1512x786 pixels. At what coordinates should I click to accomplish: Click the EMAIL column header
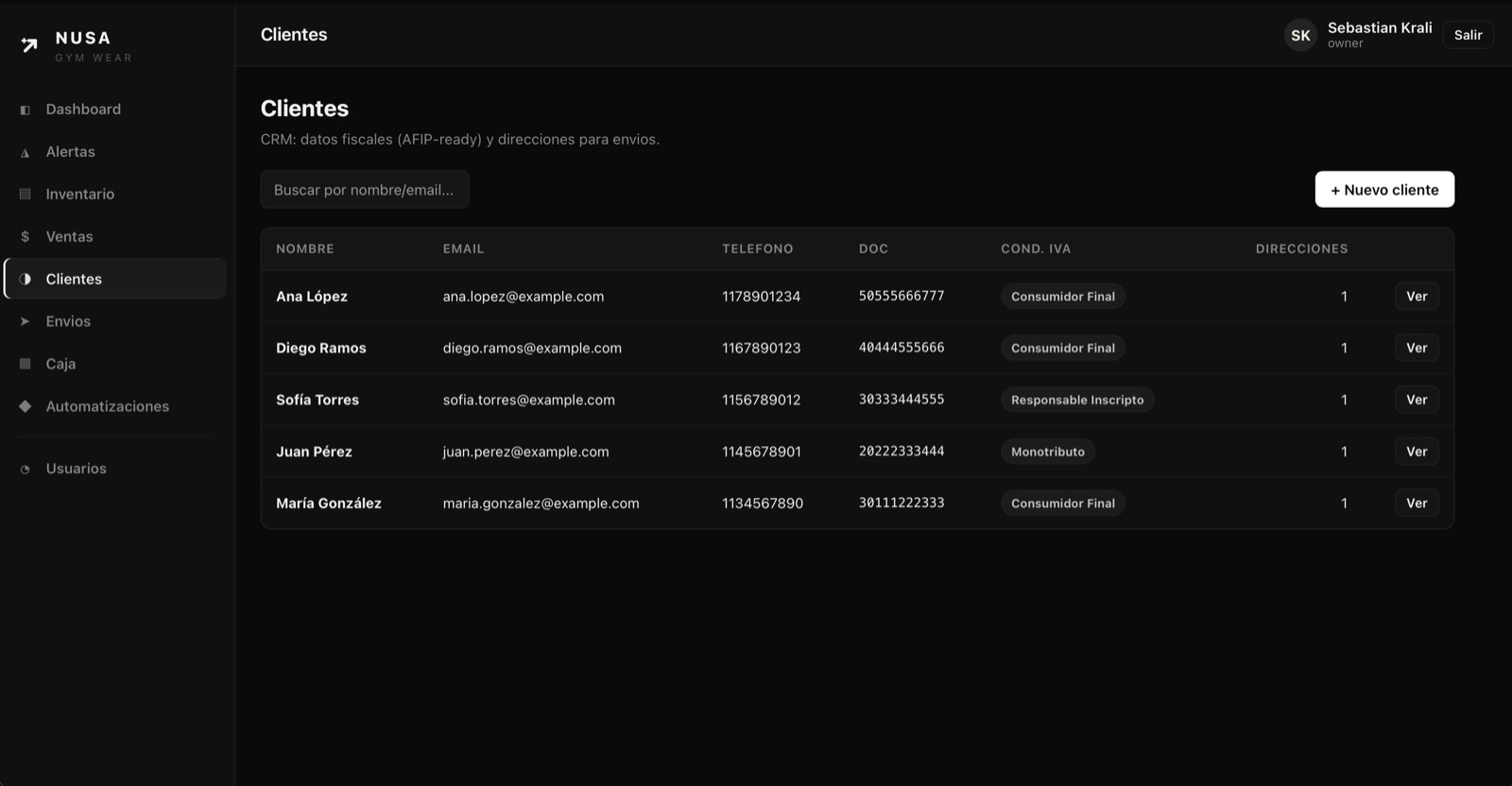[463, 249]
